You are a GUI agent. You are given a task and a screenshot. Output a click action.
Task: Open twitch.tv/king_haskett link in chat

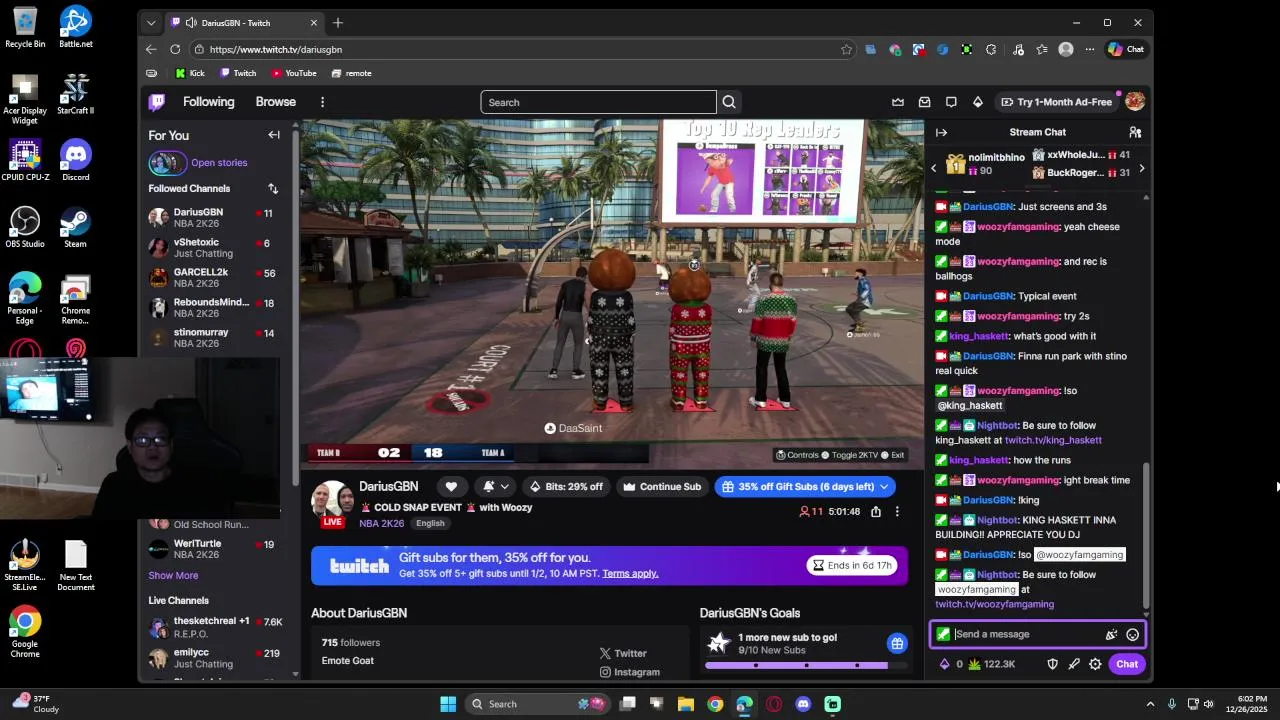click(1053, 440)
